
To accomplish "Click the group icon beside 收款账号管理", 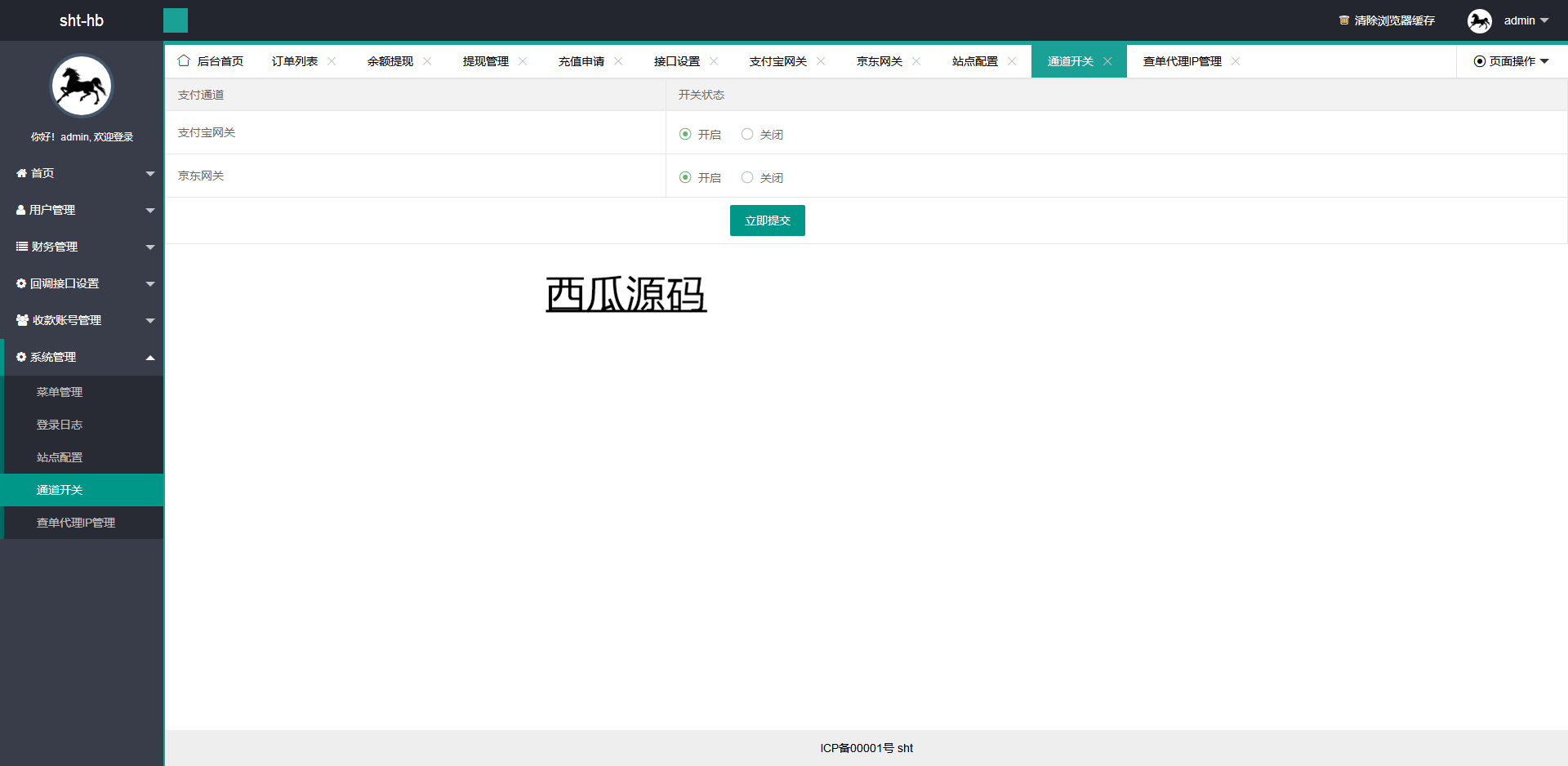I will click(23, 320).
